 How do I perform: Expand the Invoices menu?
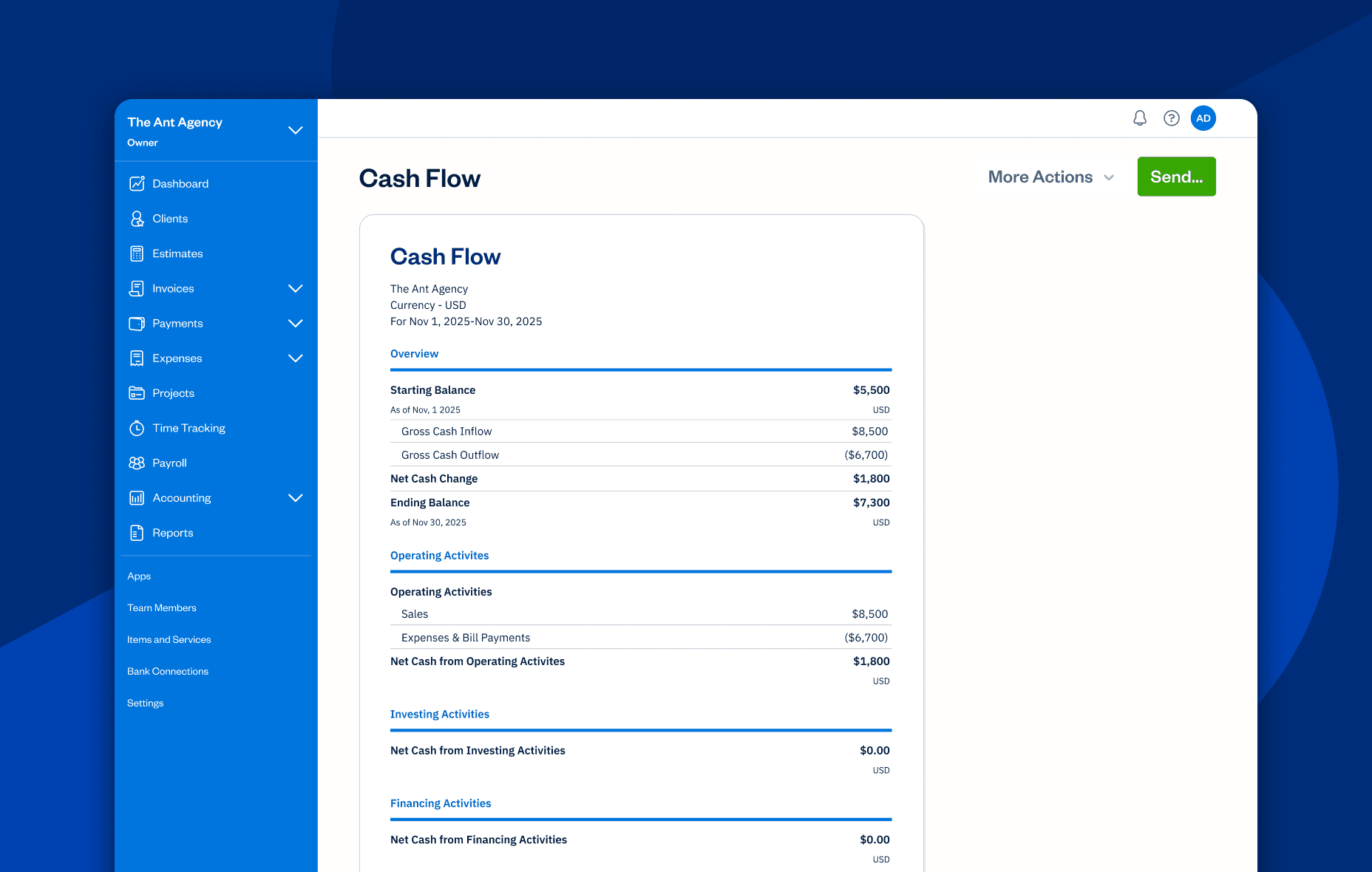pos(296,288)
